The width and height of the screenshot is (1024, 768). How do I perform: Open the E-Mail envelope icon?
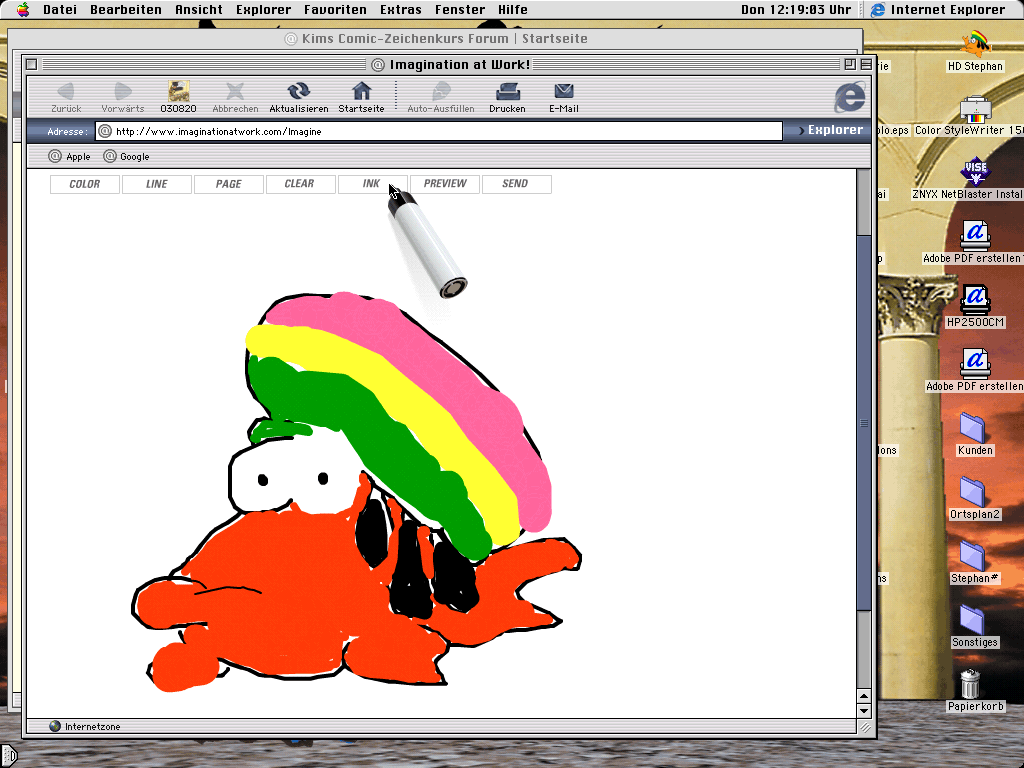[x=564, y=92]
